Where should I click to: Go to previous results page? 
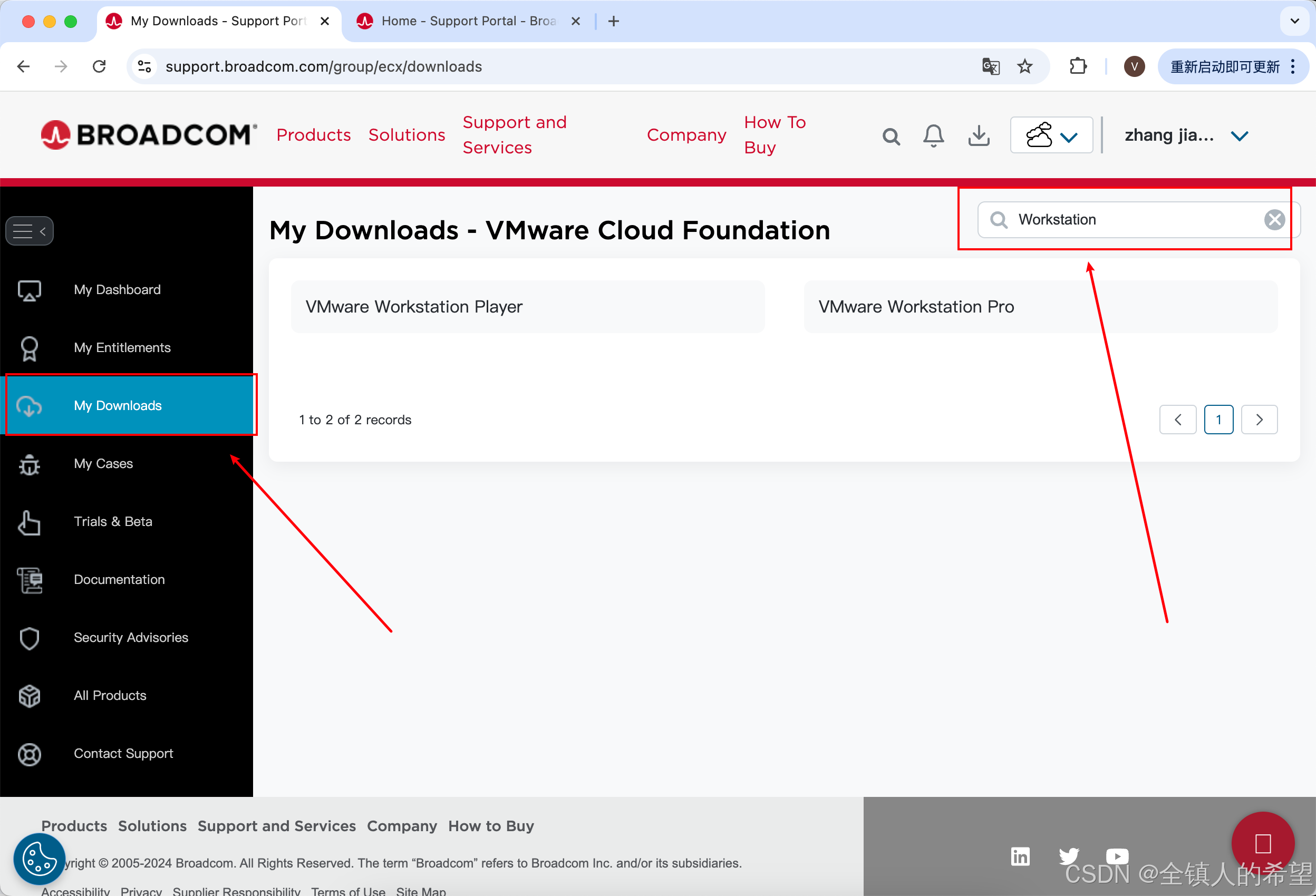pos(1178,420)
